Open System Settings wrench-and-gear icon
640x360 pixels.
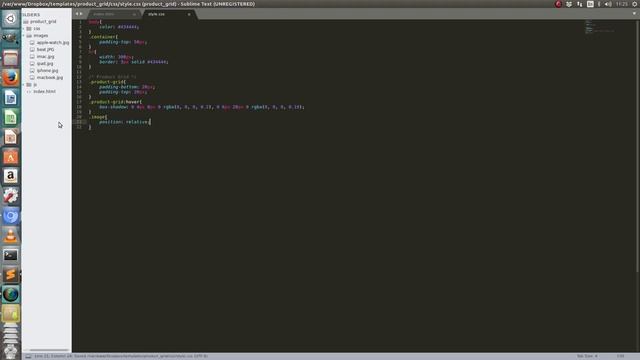(x=11, y=196)
